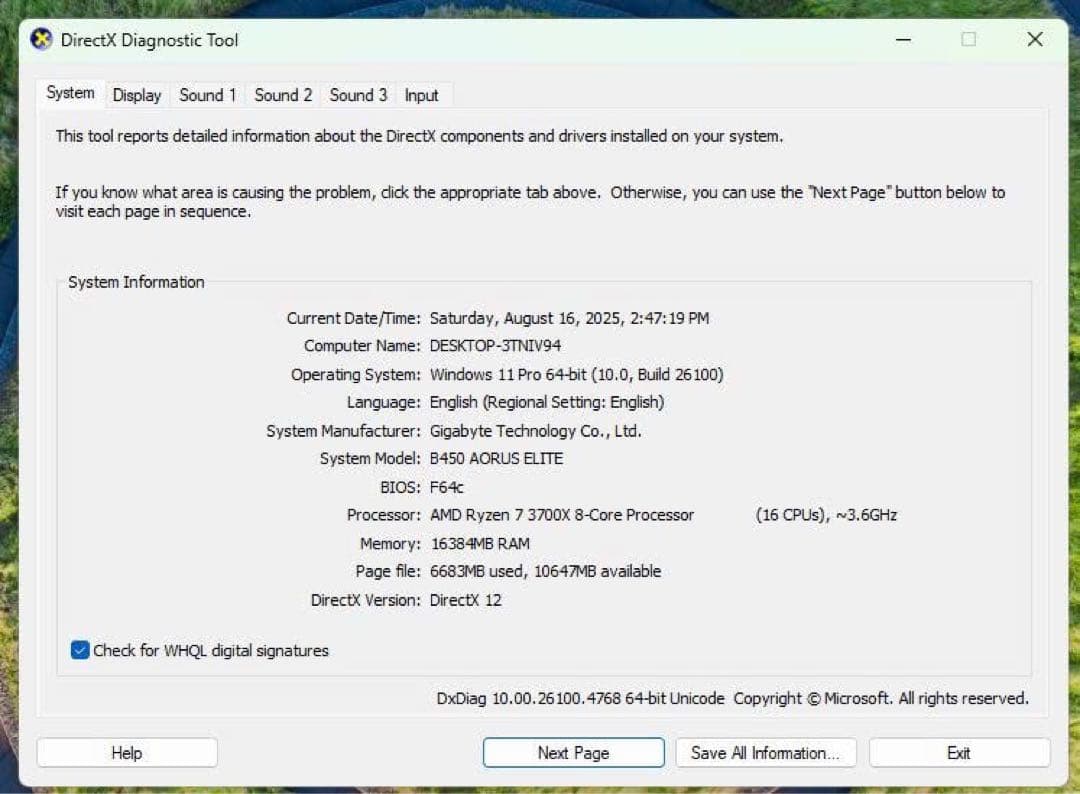
Task: Click the computer name DESKTOP-3TNIV94
Action: (x=495, y=346)
